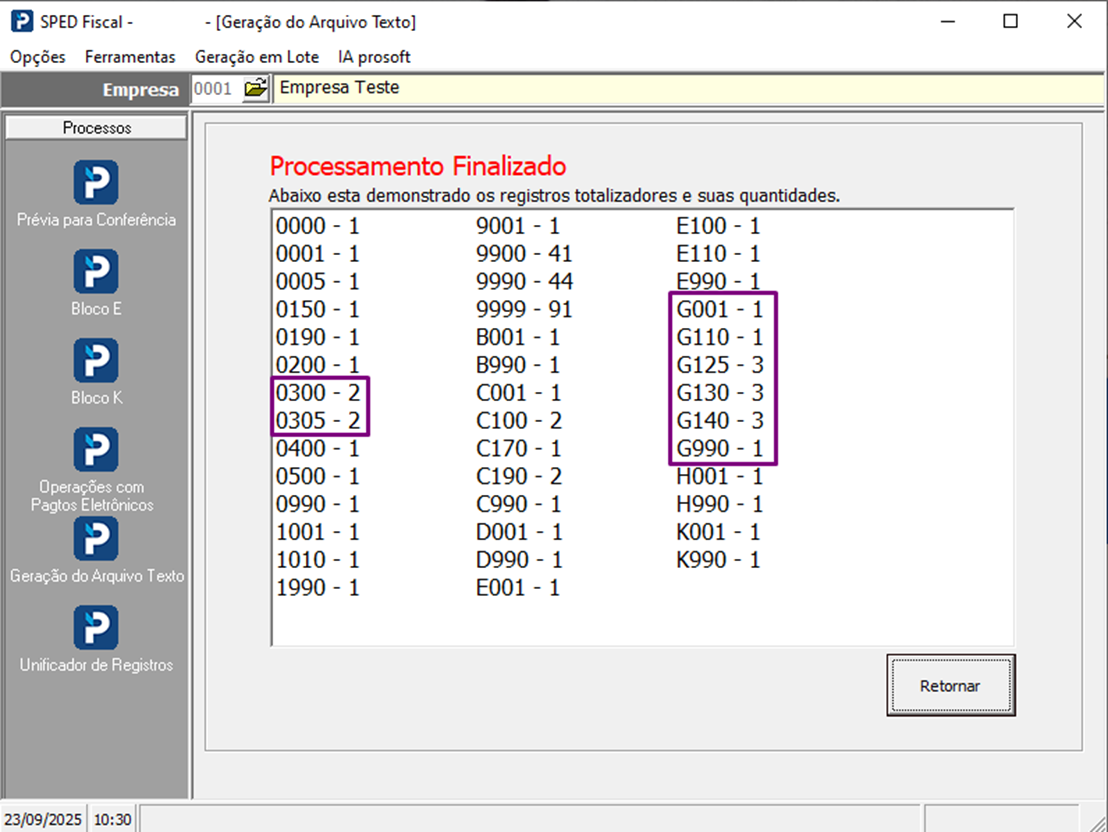Click the Bloco E icon
The height and width of the screenshot is (832, 1108).
pos(96,272)
